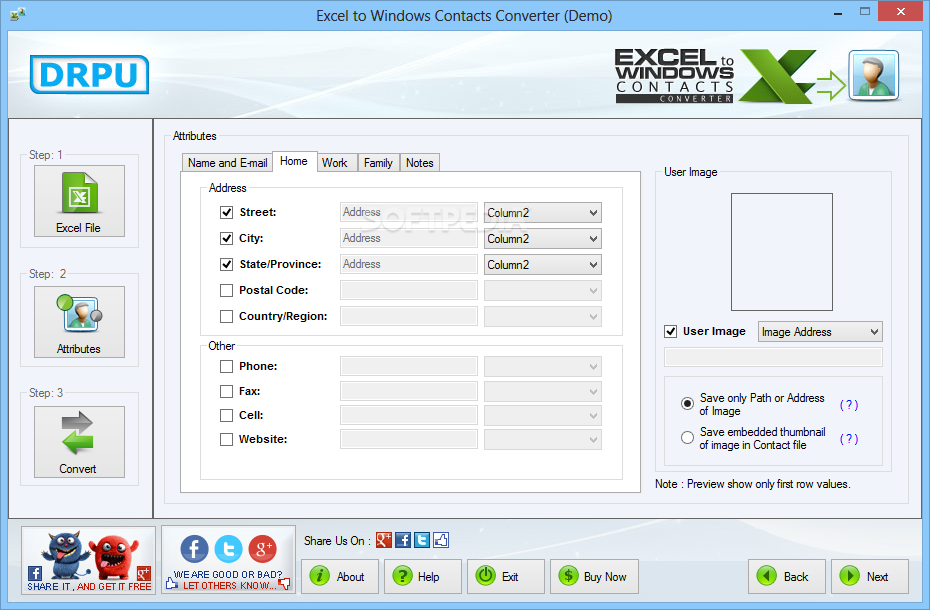Enable the Fax checkbox

[x=227, y=392]
